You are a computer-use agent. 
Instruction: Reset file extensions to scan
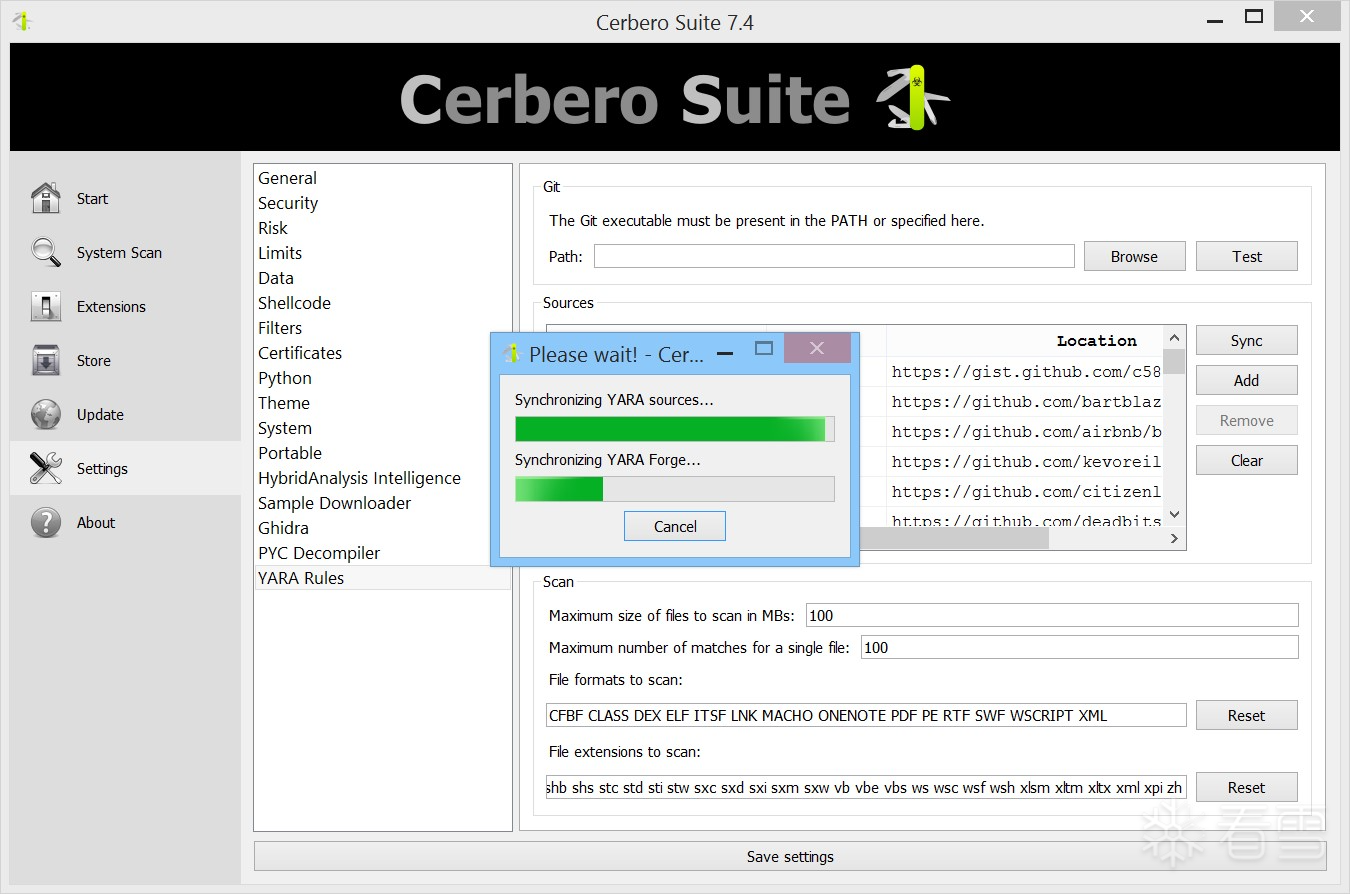[1247, 787]
